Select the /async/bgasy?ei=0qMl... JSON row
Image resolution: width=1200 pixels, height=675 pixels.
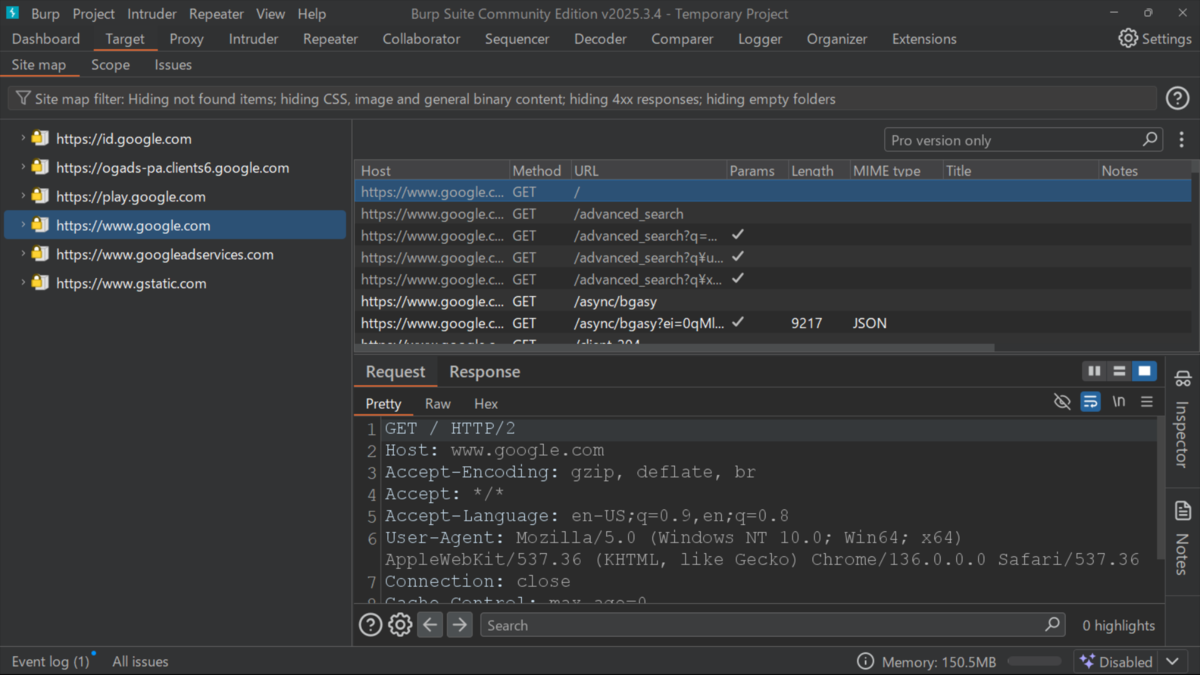point(772,323)
